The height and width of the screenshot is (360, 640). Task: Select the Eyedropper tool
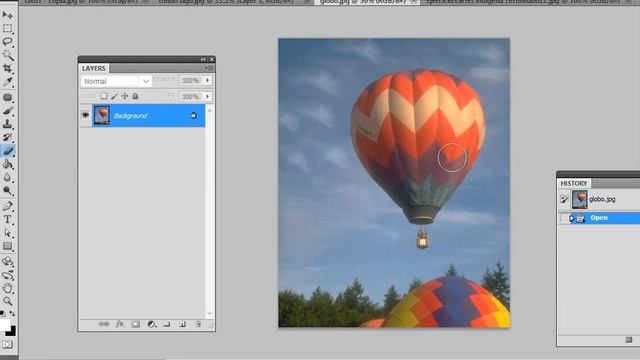(7, 82)
